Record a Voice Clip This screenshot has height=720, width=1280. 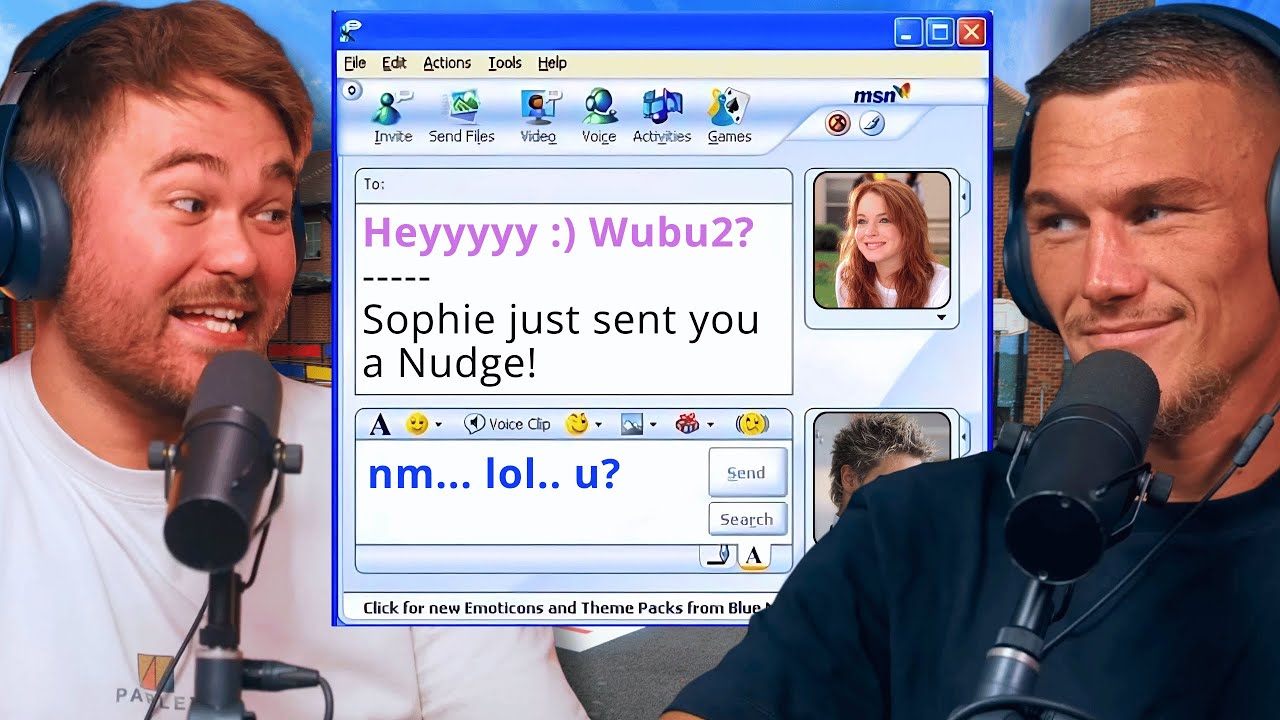pyautogui.click(x=507, y=424)
